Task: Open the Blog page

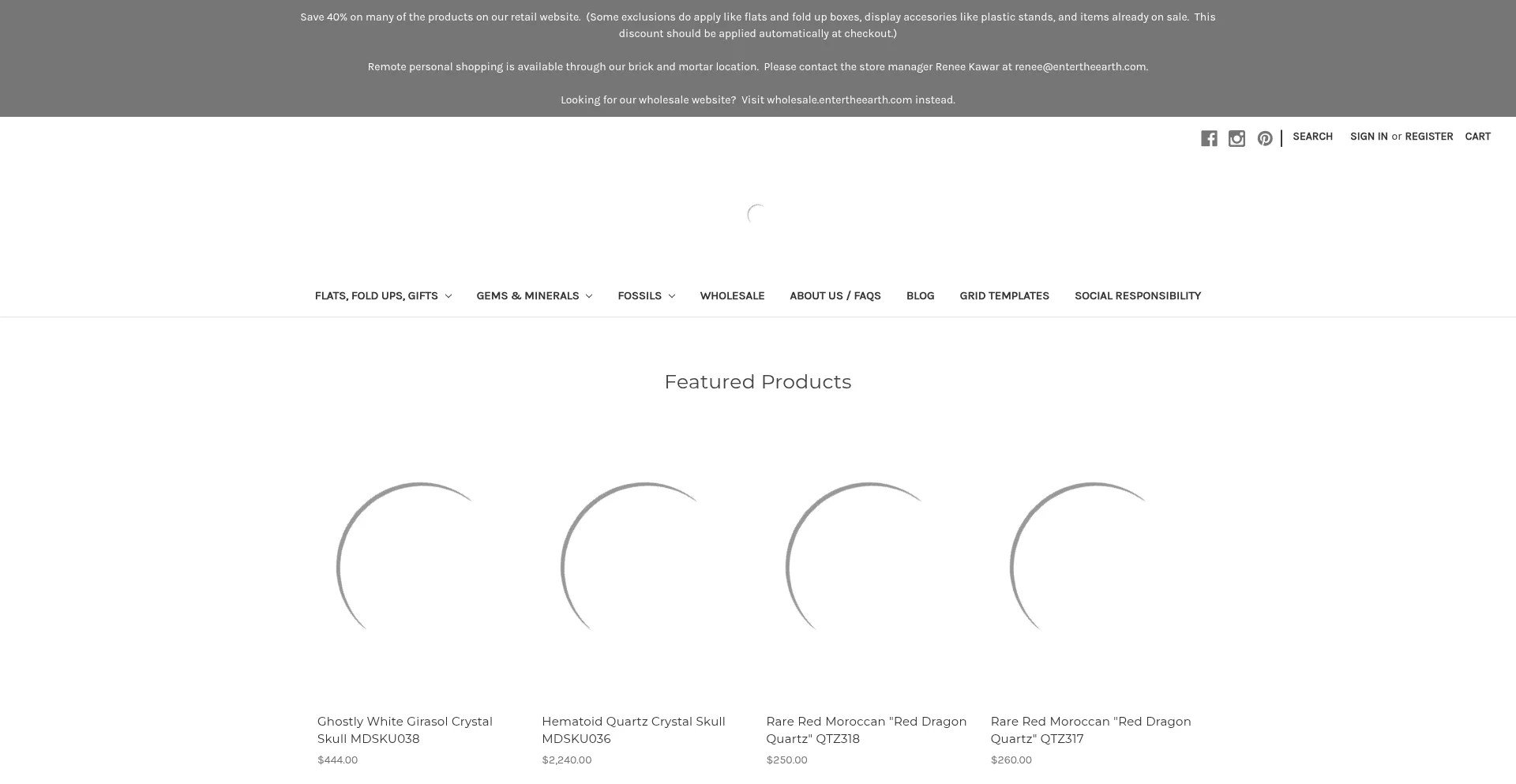Action: [x=920, y=296]
